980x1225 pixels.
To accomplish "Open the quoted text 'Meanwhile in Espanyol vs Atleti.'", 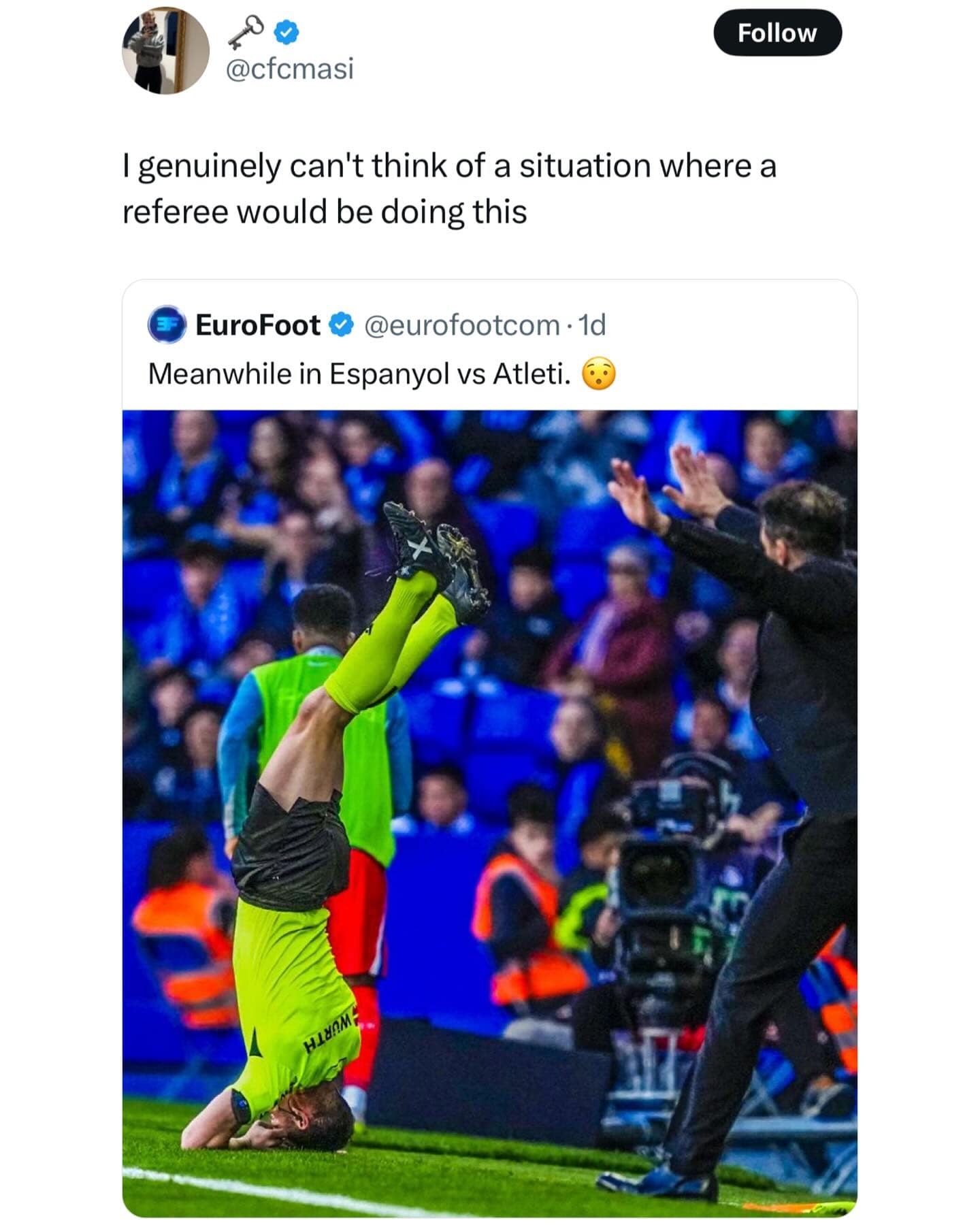I will click(359, 374).
